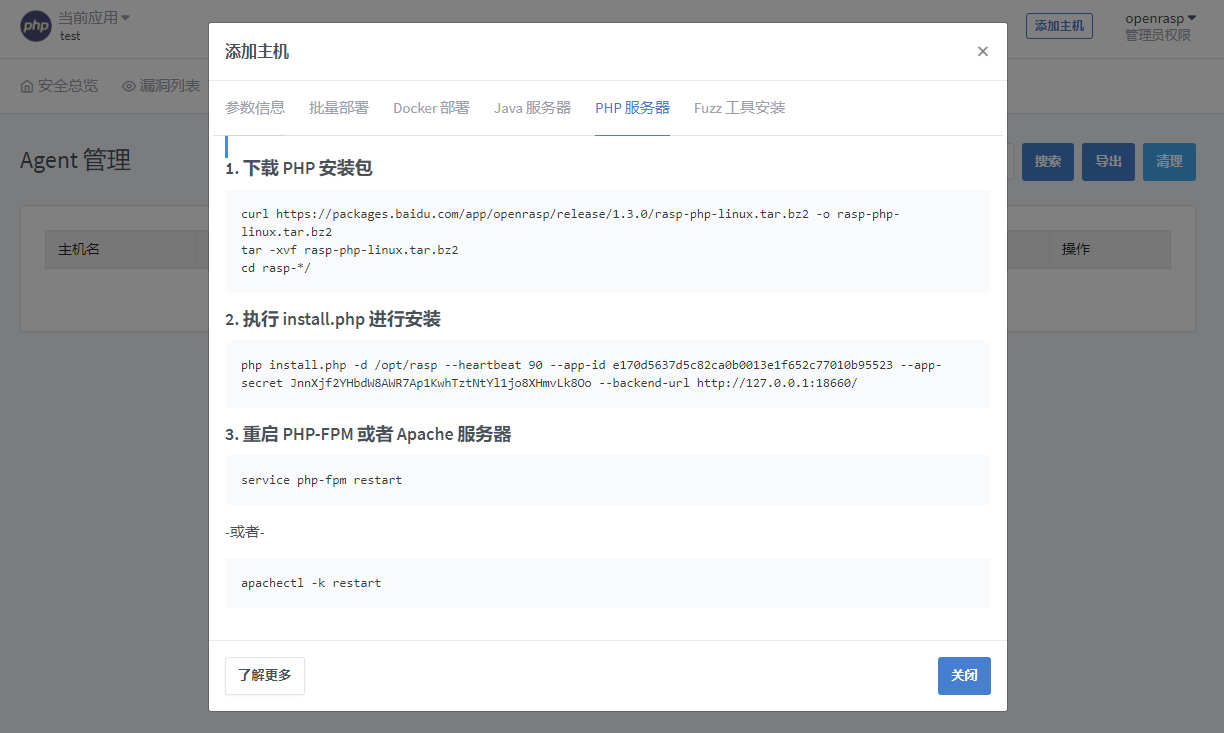
Task: Click the 搜索 button on Agent 管理 page
Action: (1048, 162)
